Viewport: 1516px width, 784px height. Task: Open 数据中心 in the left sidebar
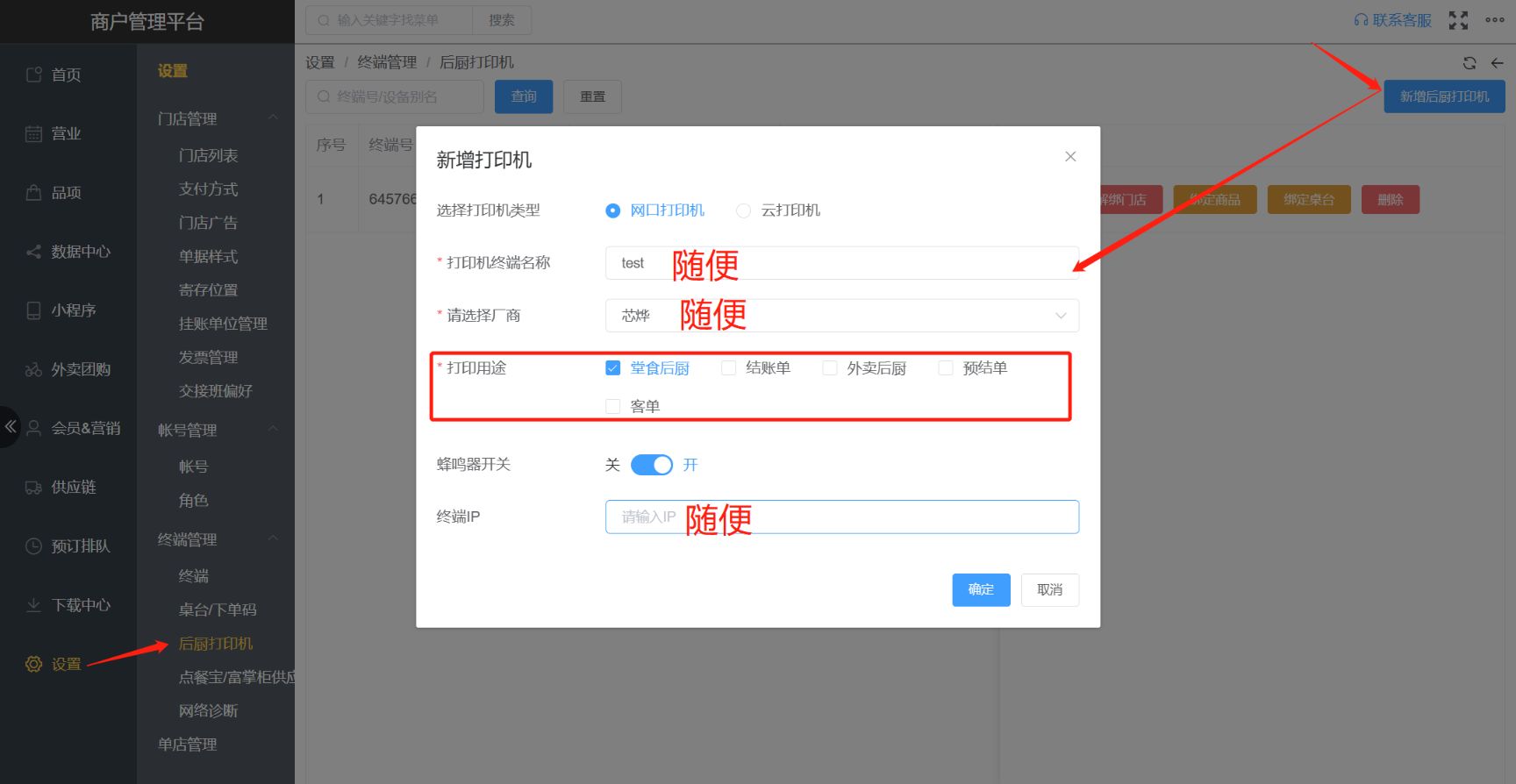click(80, 252)
